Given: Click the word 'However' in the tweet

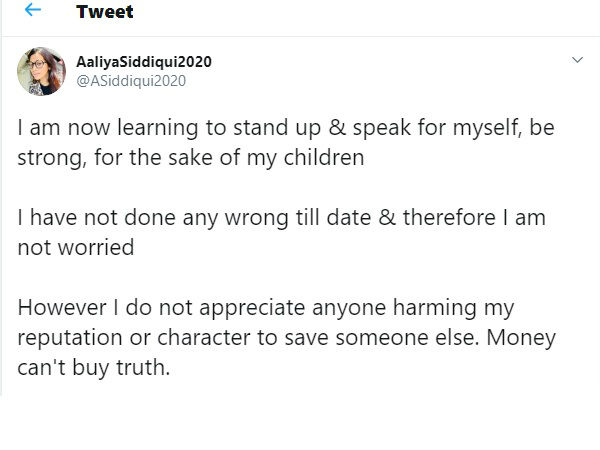Looking at the screenshot, I should point(62,308).
